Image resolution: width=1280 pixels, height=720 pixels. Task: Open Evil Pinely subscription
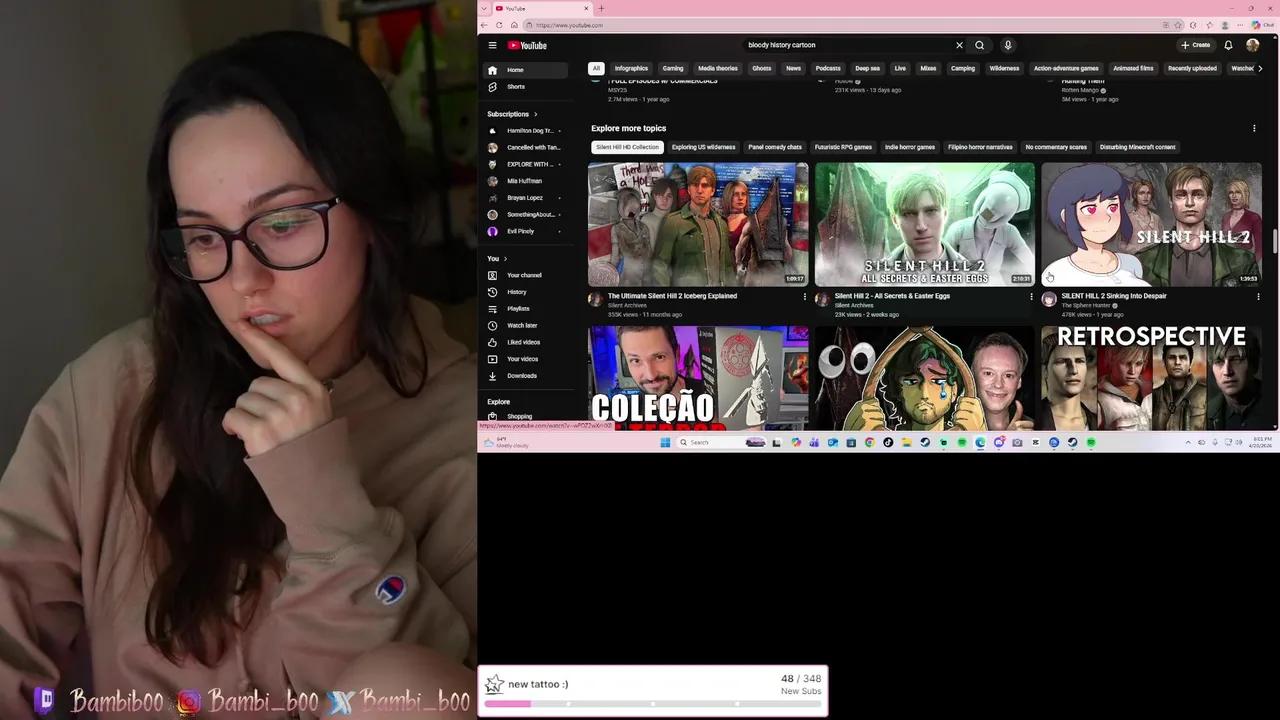(524, 231)
